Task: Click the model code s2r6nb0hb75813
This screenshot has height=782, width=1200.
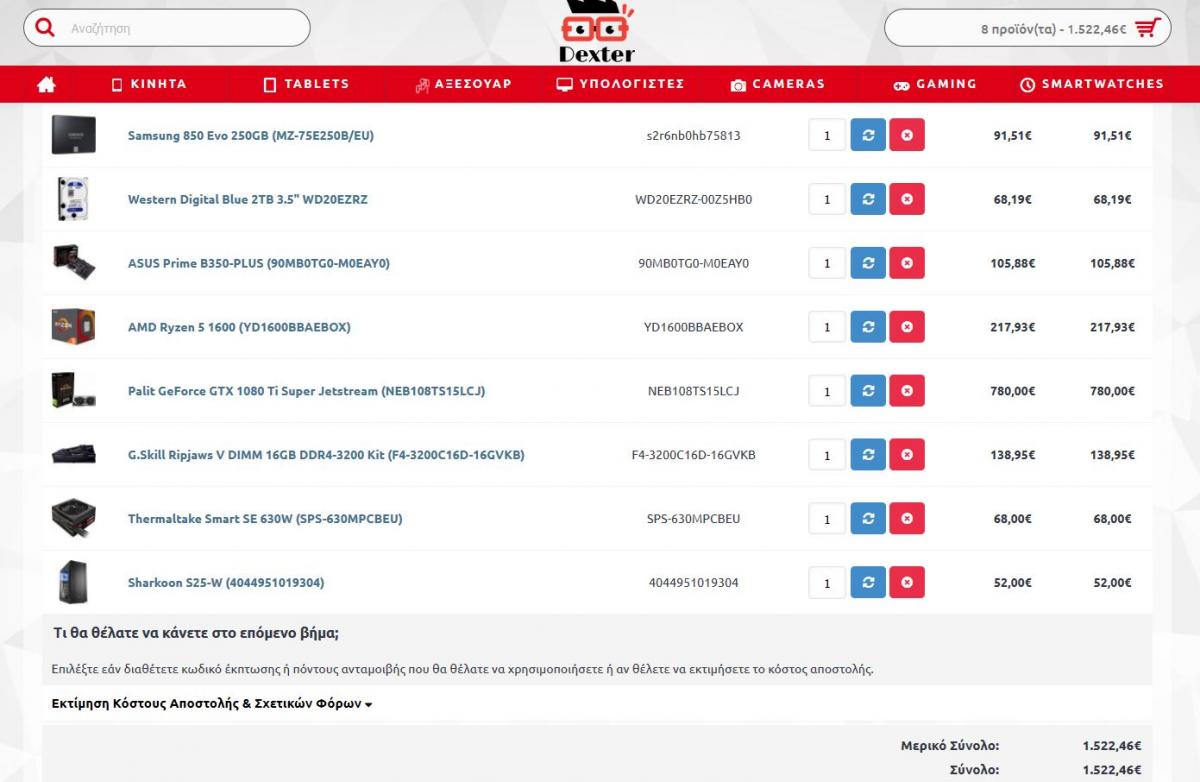Action: 694,135
